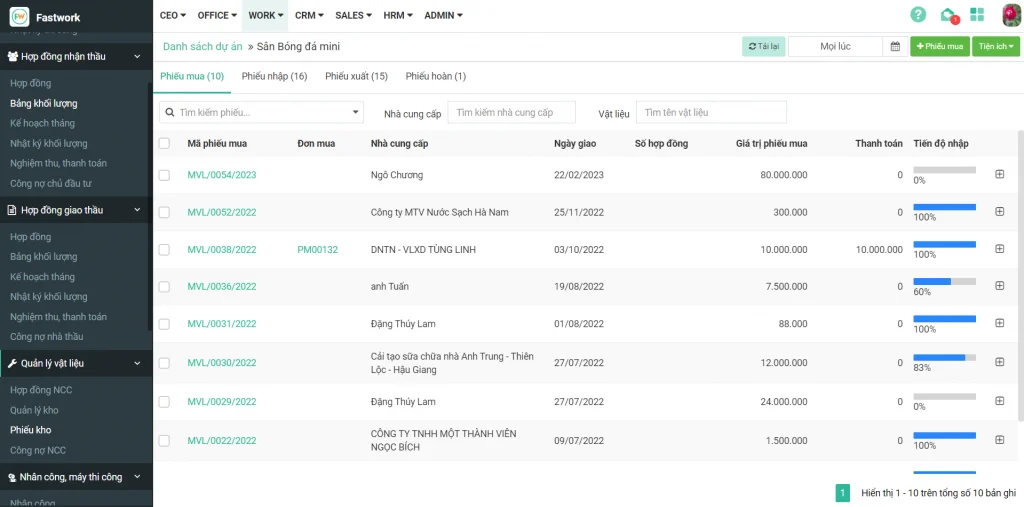
Task: Toggle the select-all checkbox in table header
Action: 164,144
